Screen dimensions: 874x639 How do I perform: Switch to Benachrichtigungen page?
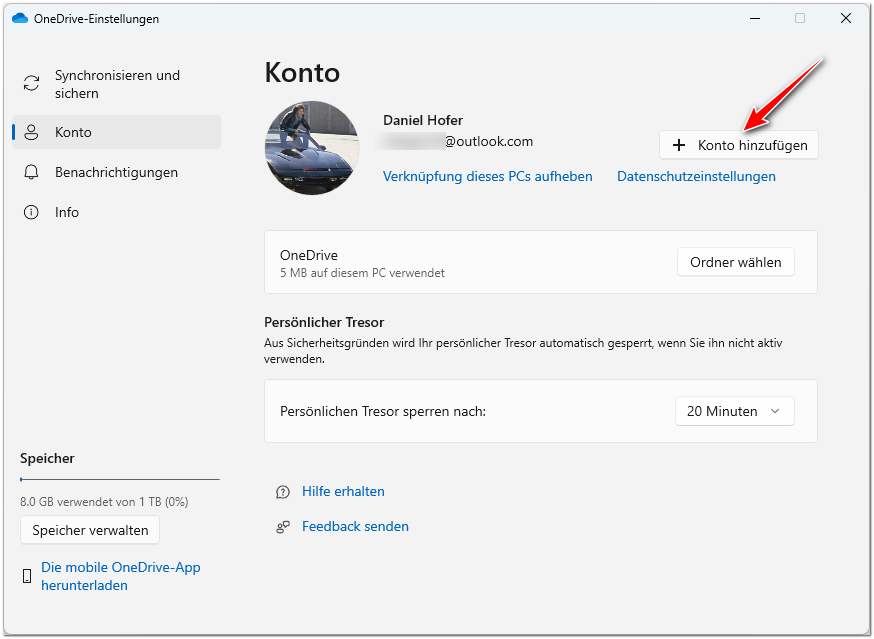click(116, 172)
